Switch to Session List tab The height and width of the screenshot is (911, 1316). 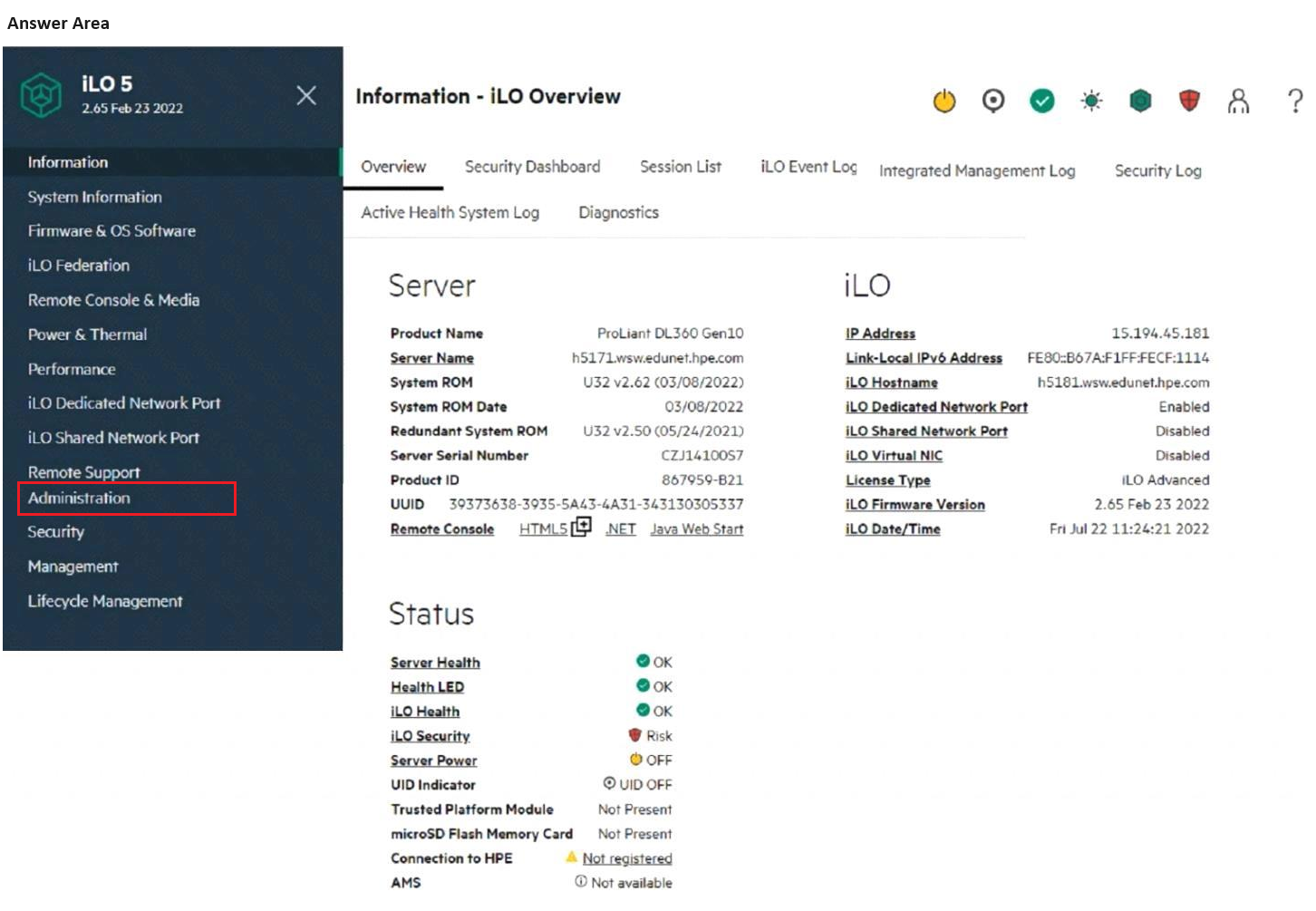[681, 167]
